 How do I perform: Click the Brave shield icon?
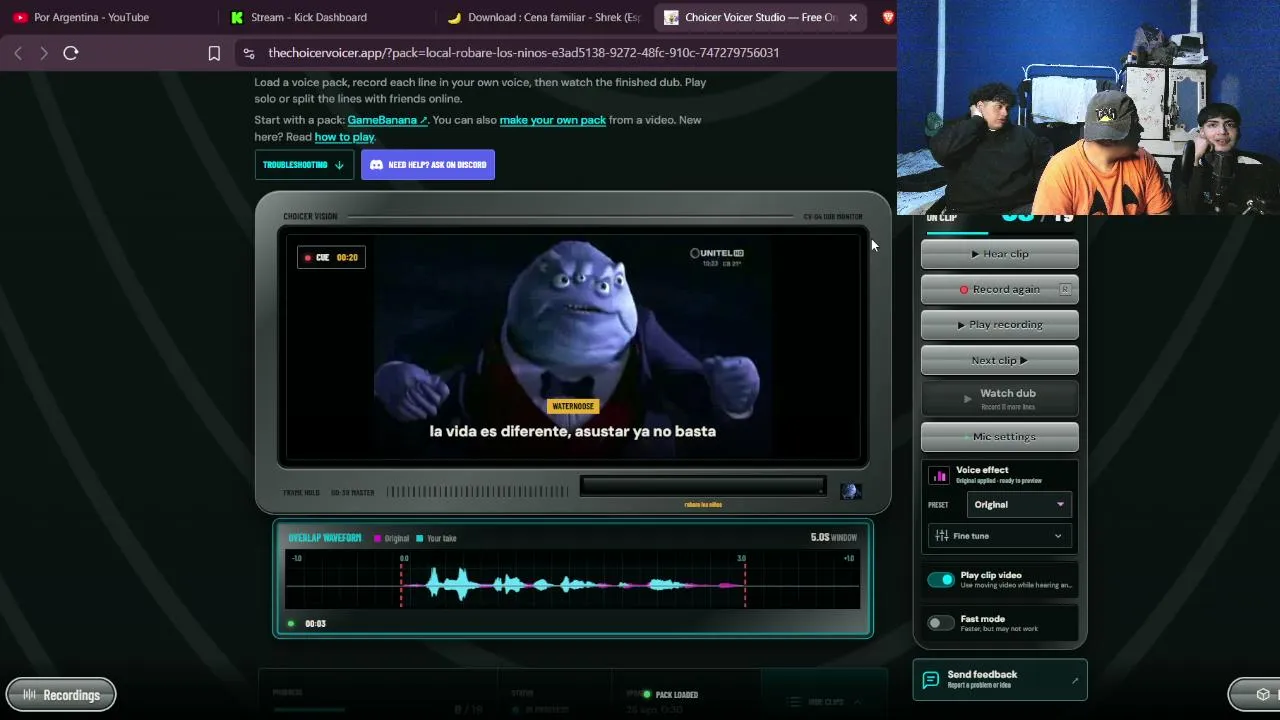tap(888, 17)
